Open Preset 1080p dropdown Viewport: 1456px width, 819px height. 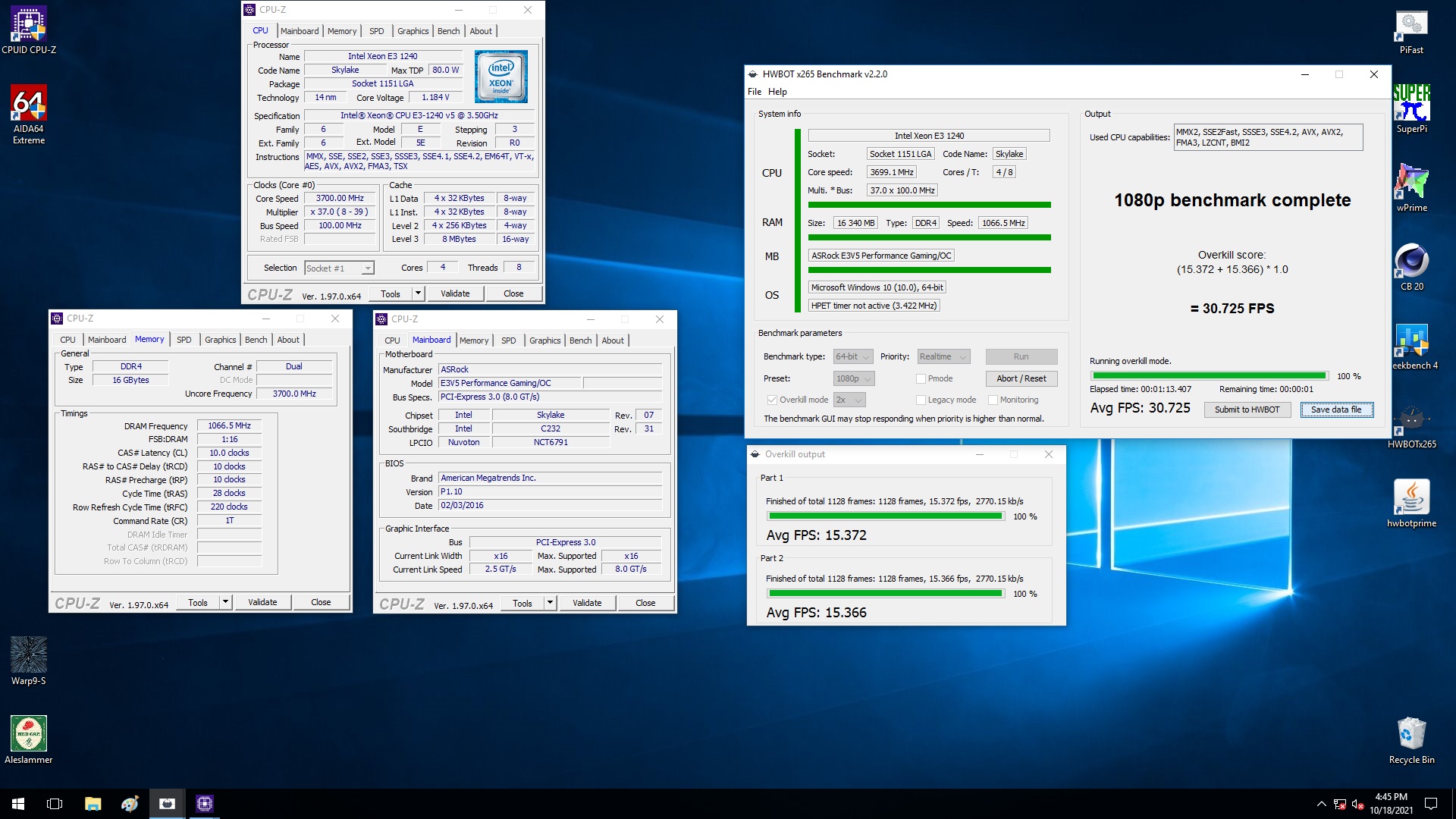(854, 378)
